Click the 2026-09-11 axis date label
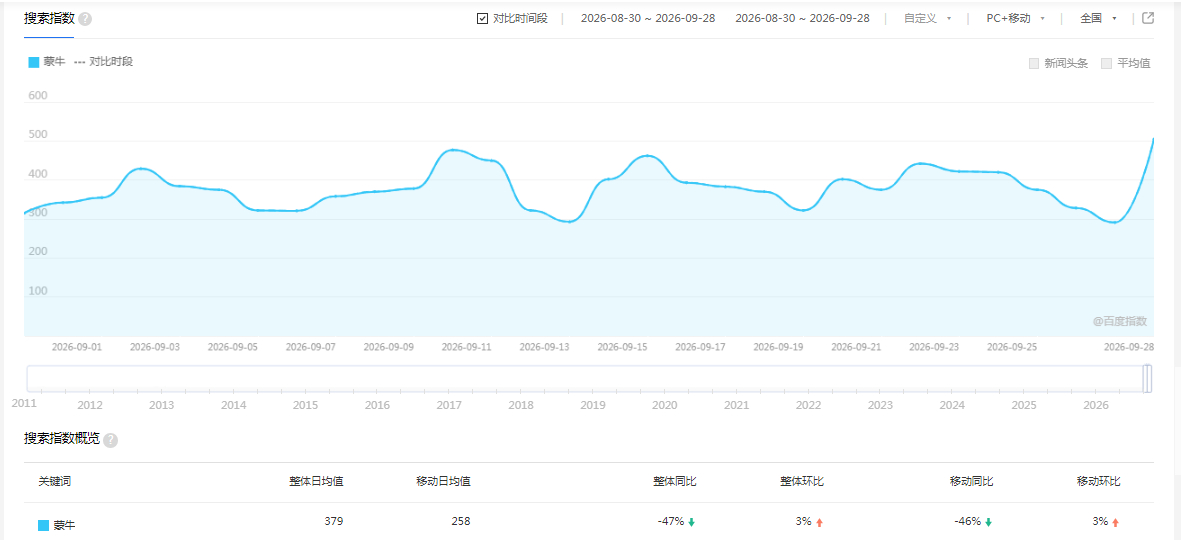This screenshot has height=540, width=1181. (466, 347)
